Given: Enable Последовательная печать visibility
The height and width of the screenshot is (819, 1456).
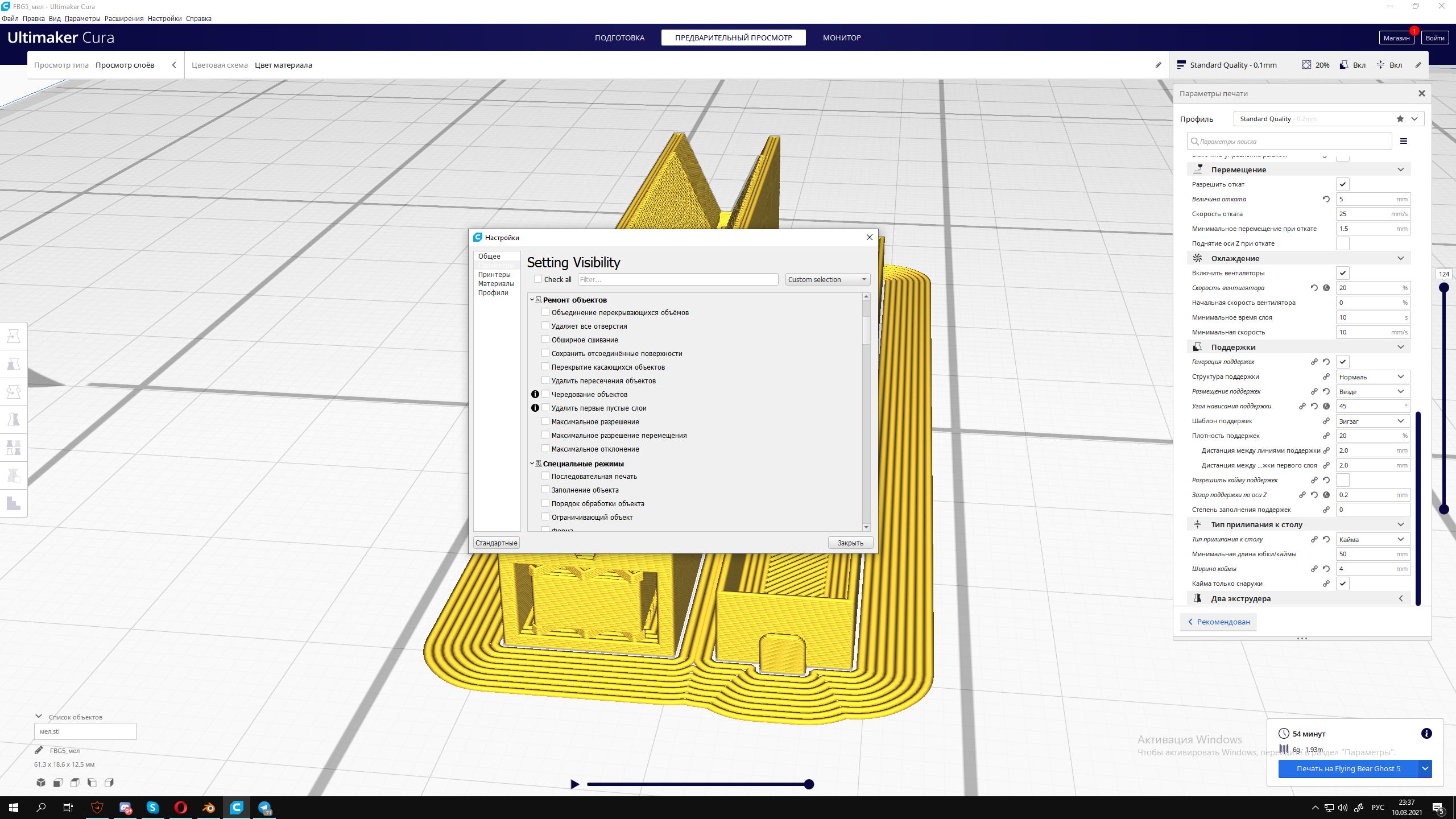Looking at the screenshot, I should tap(545, 475).
